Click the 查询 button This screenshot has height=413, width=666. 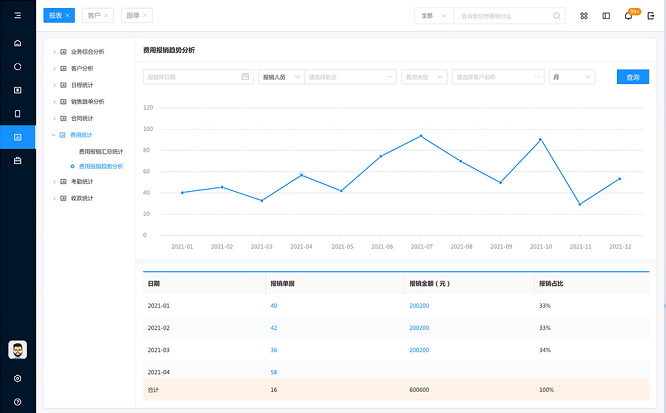tap(632, 77)
